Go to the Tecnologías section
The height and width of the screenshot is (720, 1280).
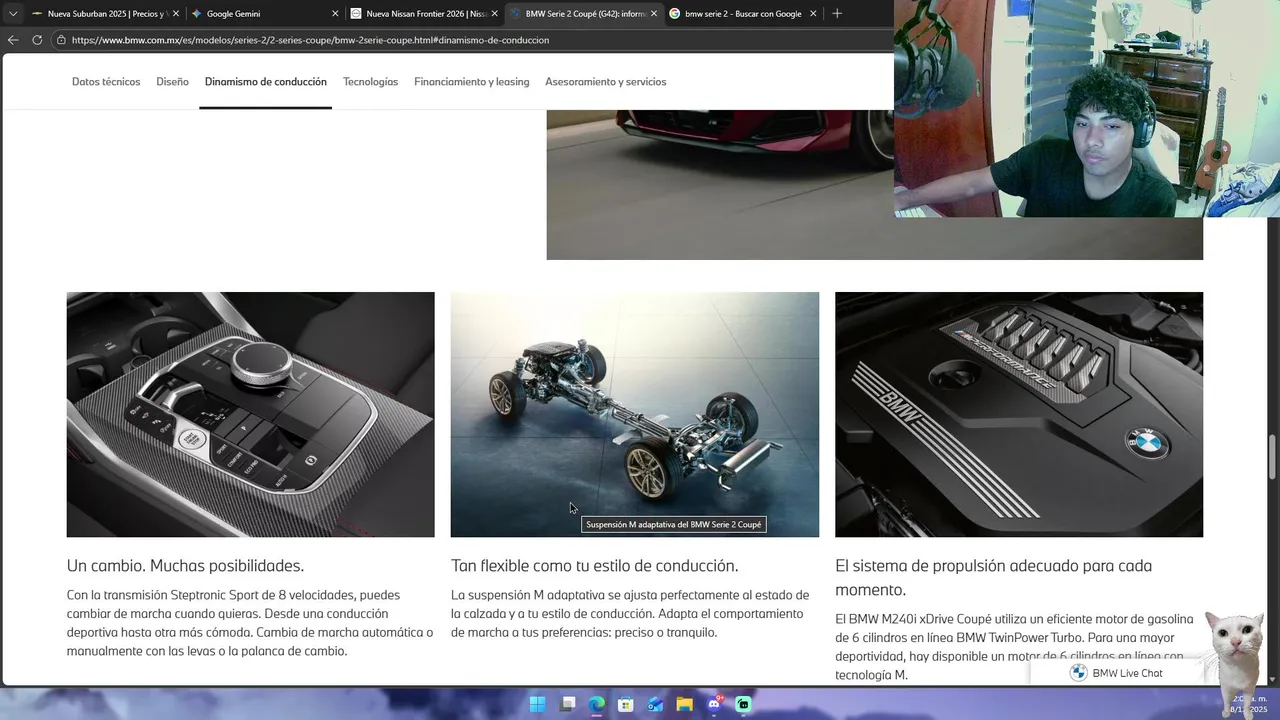click(x=370, y=82)
